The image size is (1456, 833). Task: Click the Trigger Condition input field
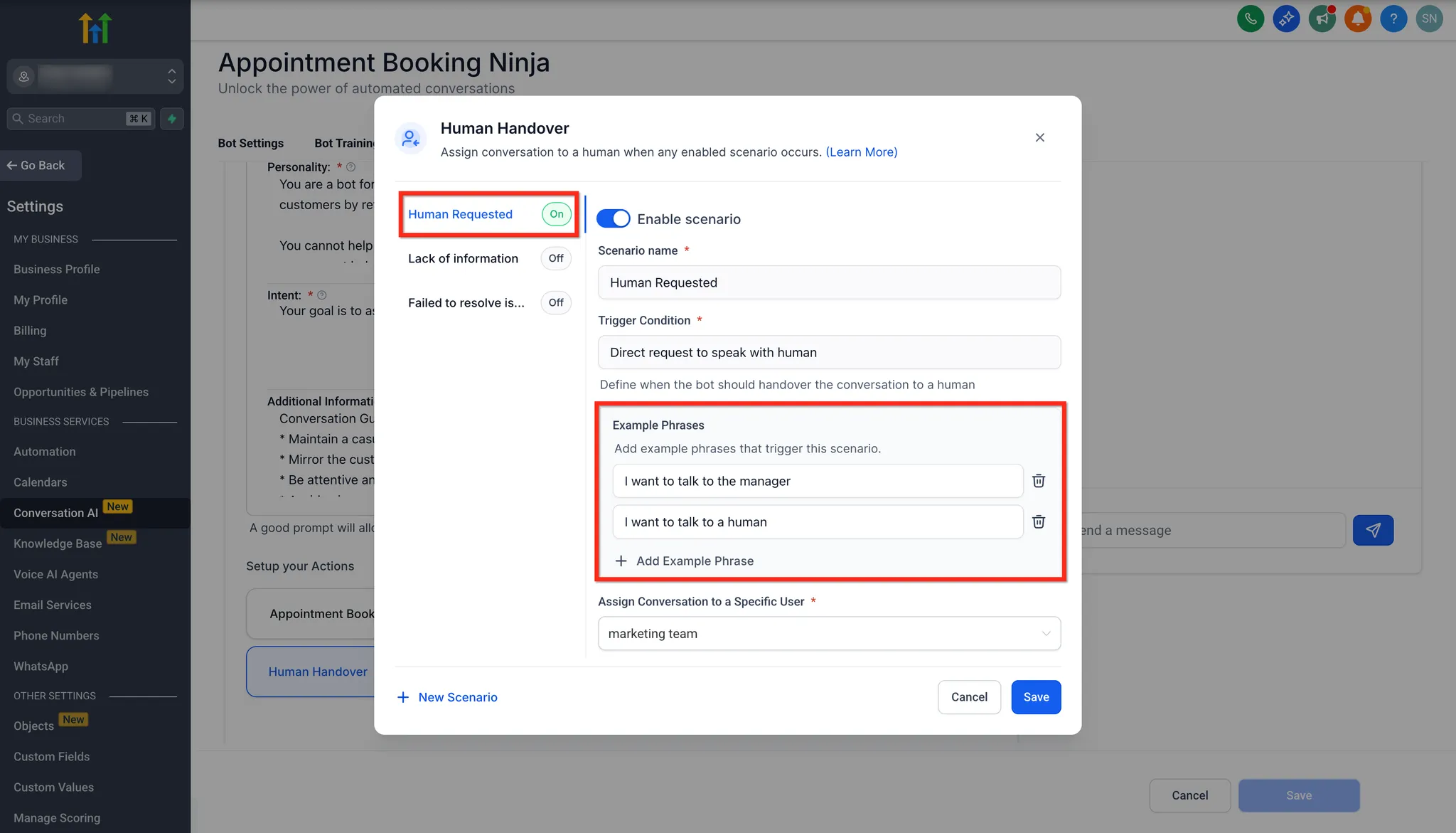829,353
